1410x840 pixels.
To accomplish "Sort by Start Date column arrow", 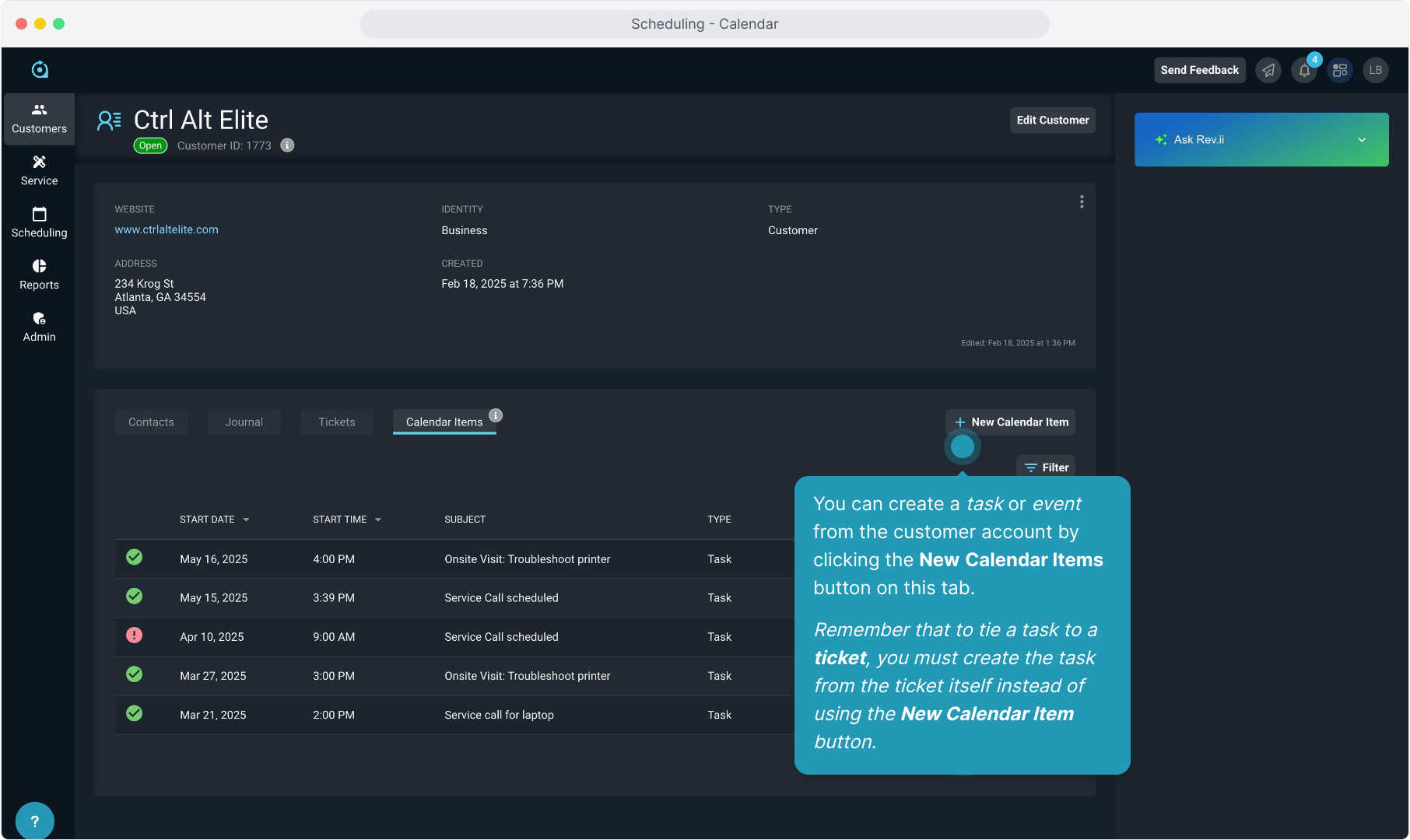I will (246, 520).
